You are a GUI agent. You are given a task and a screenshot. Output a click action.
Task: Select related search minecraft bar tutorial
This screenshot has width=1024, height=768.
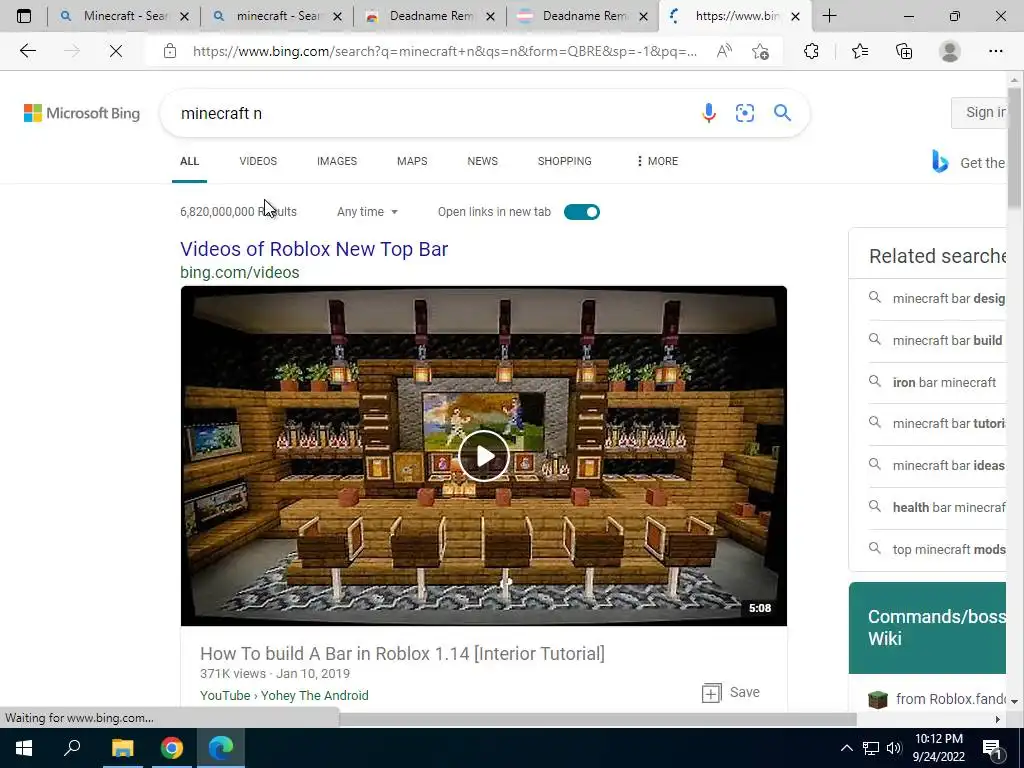point(937,424)
